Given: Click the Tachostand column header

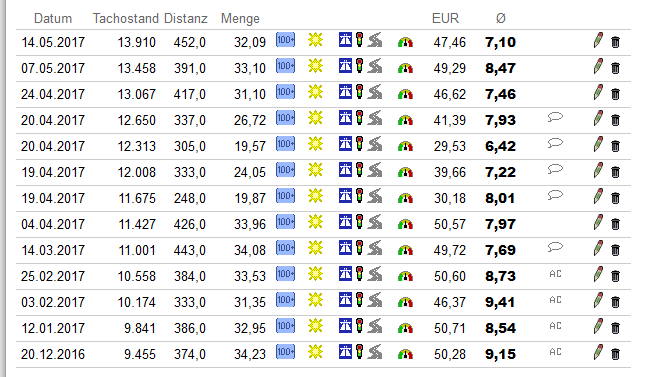Looking at the screenshot, I should click(125, 19).
